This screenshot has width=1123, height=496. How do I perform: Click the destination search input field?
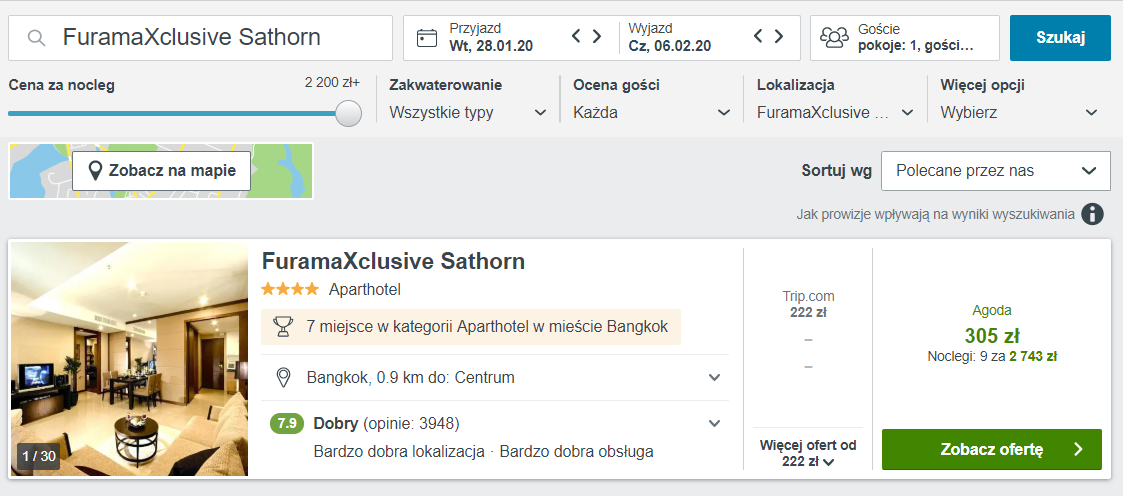pos(201,38)
